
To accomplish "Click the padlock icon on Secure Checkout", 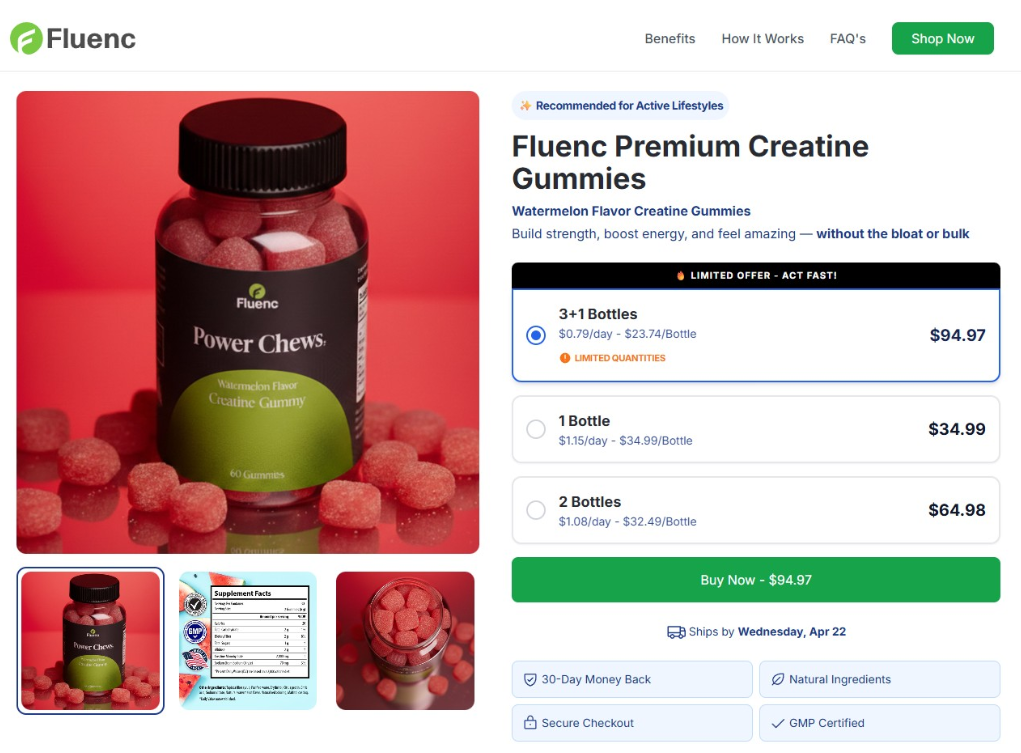I will 530,723.
